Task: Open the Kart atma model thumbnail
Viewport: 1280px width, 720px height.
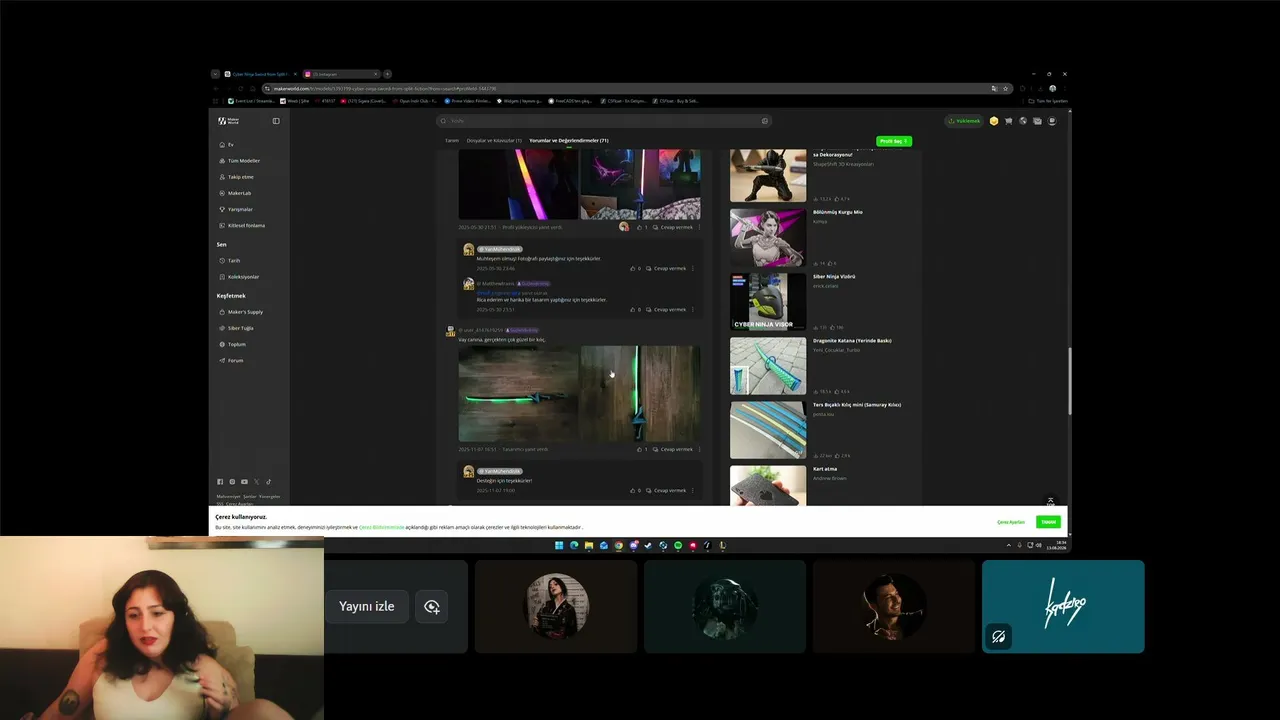Action: pyautogui.click(x=768, y=485)
